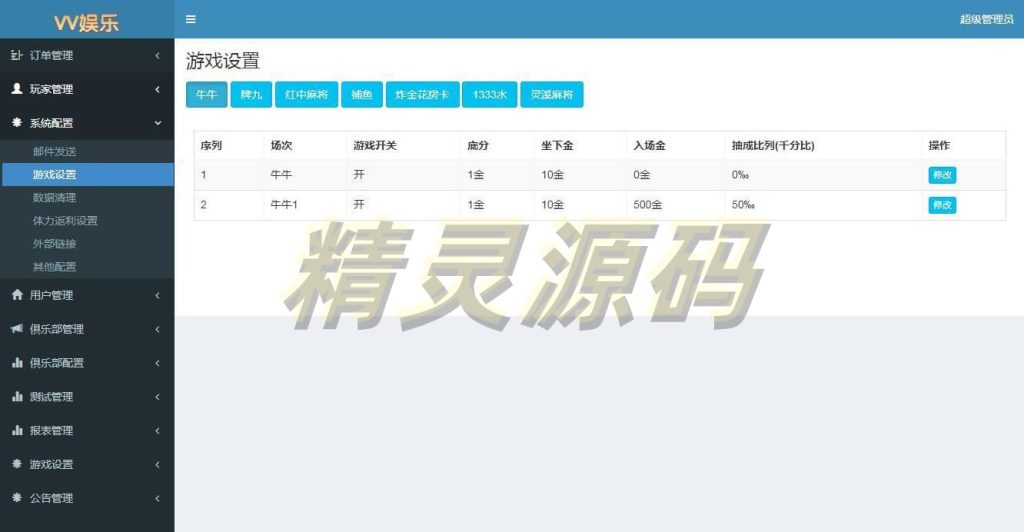Select the 炸金花房卡 game button
1024x532 pixels.
click(x=423, y=95)
